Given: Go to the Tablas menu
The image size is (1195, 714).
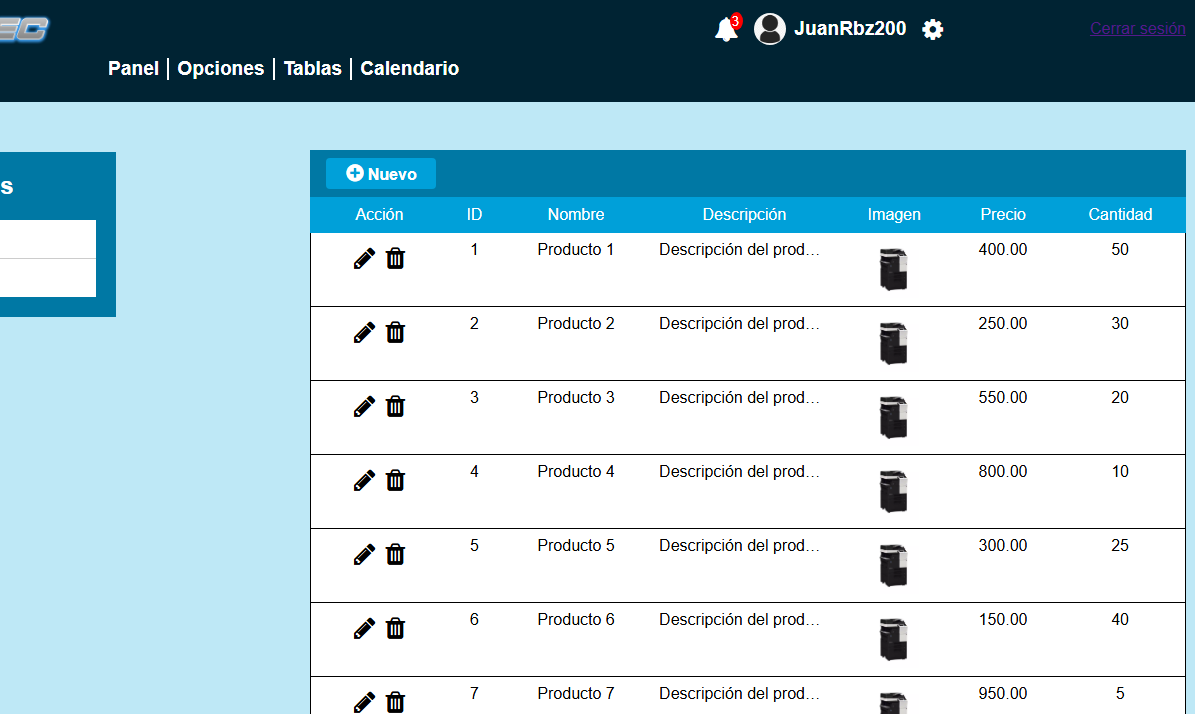Looking at the screenshot, I should (312, 69).
